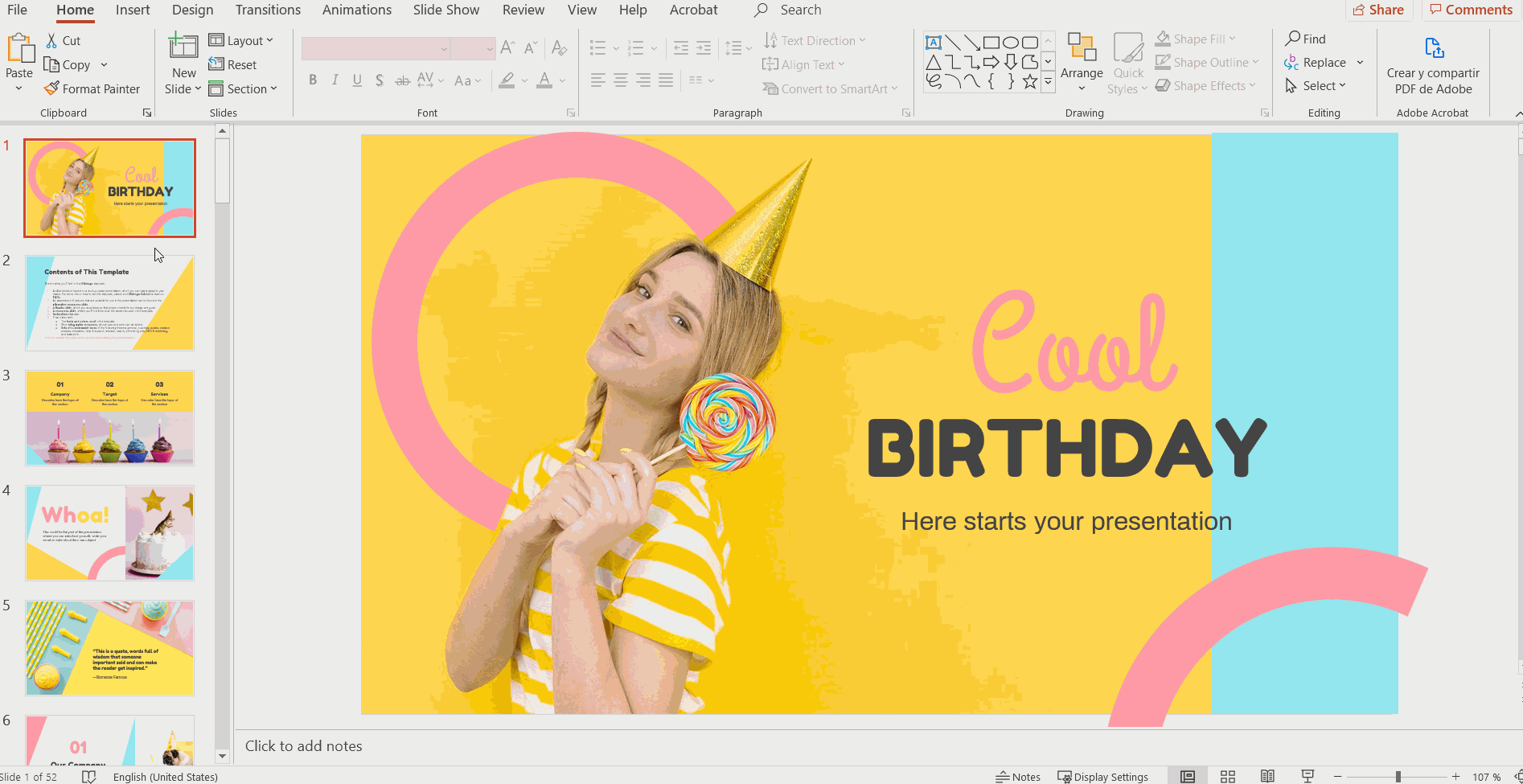Open the Select dropdown in Editing
This screenshot has height=784, width=1523.
click(x=1316, y=86)
